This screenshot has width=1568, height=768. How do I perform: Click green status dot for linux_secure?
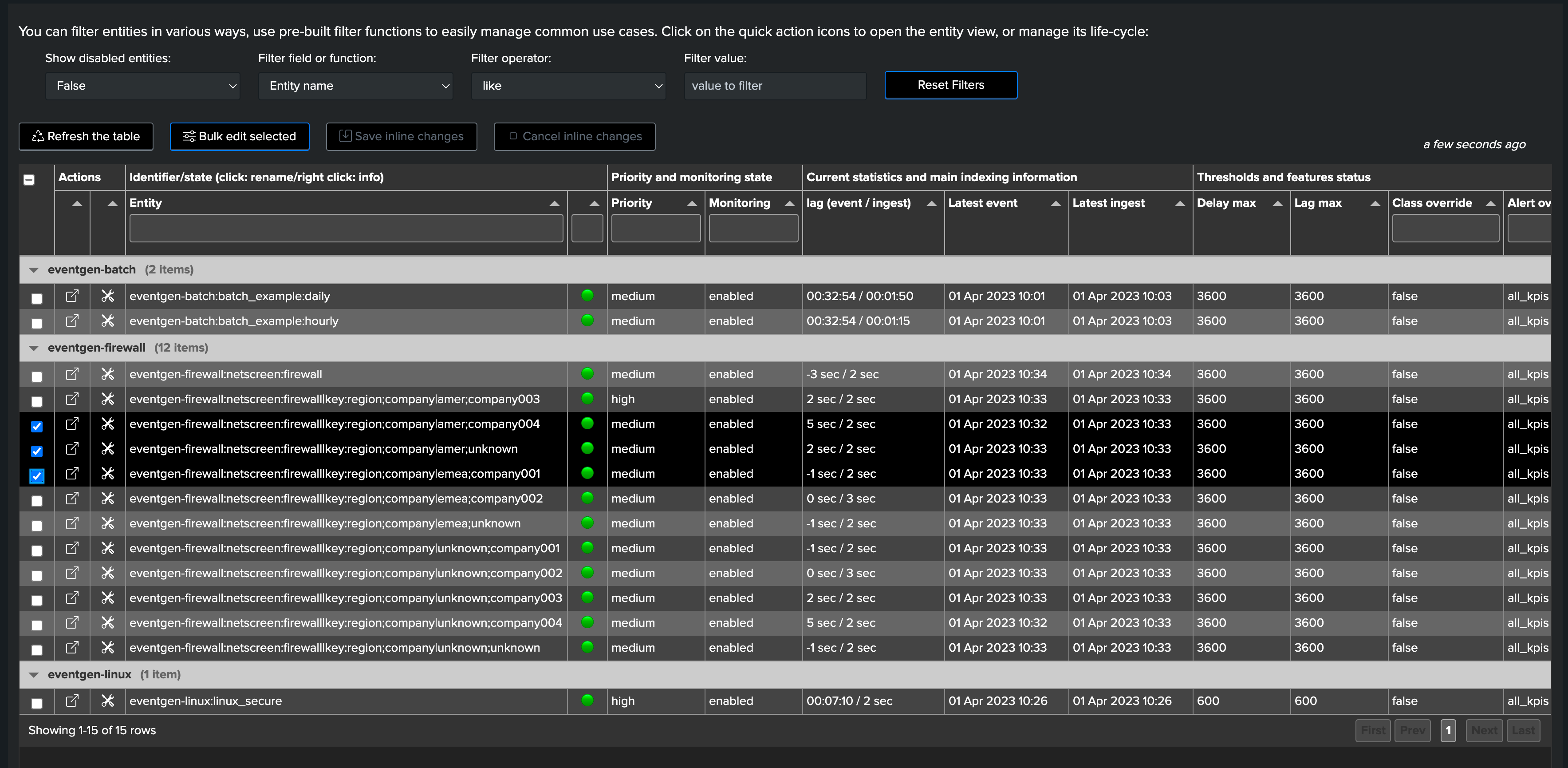pos(587,701)
